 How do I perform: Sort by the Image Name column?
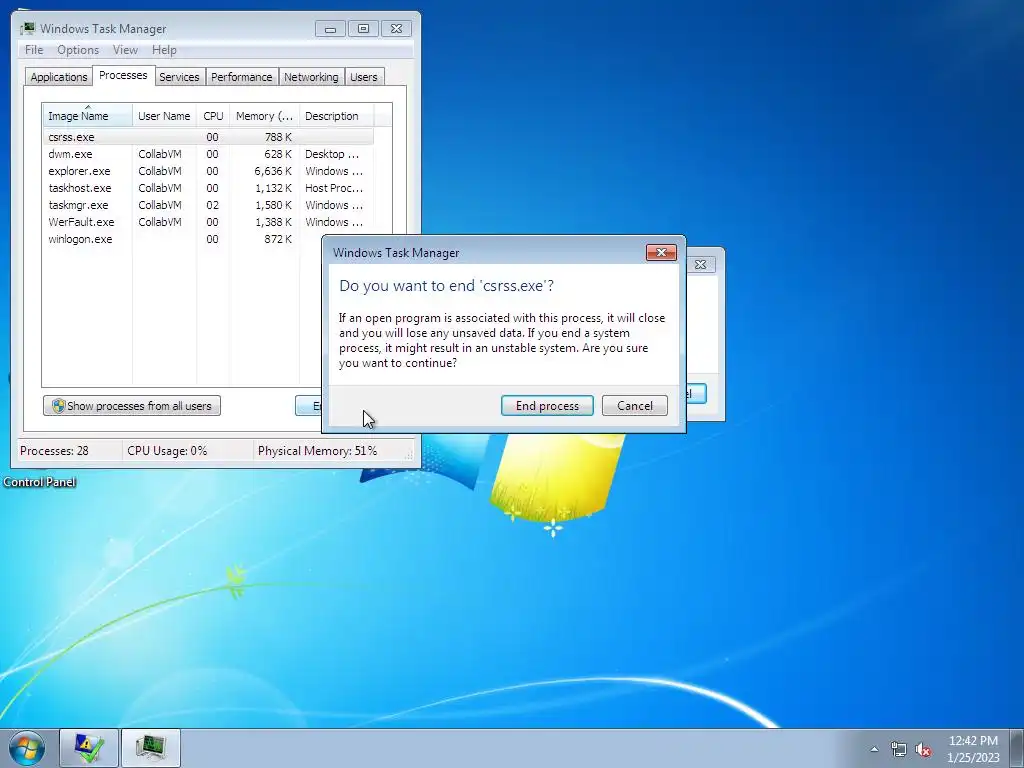point(88,116)
